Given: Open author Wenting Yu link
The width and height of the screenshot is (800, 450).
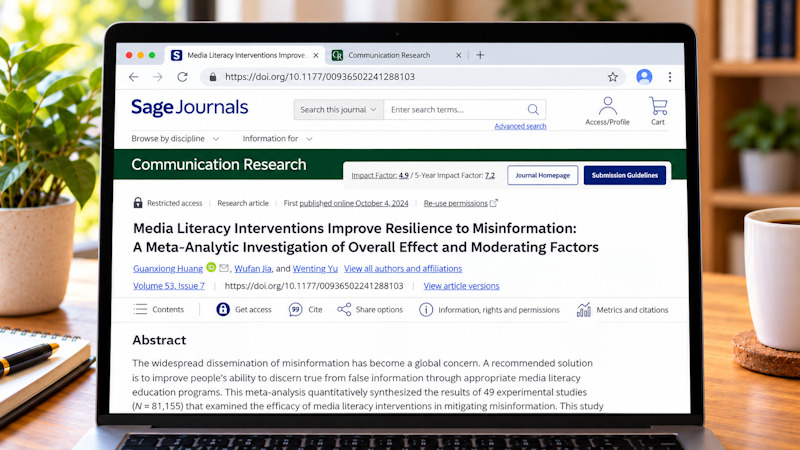Looking at the screenshot, I should [x=315, y=268].
